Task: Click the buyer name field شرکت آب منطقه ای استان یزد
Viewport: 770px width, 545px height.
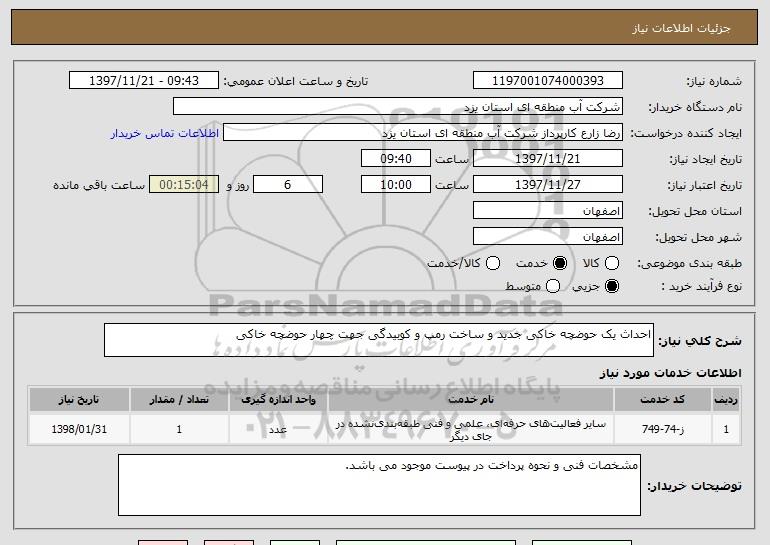Action: click(398, 107)
